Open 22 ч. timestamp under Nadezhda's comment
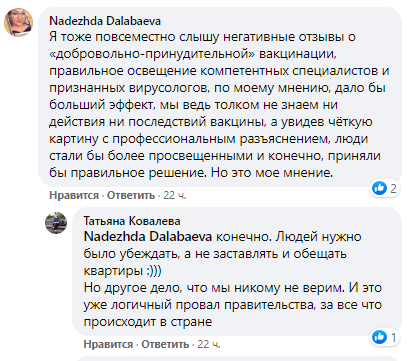This screenshot has width=419, height=361. click(x=175, y=195)
